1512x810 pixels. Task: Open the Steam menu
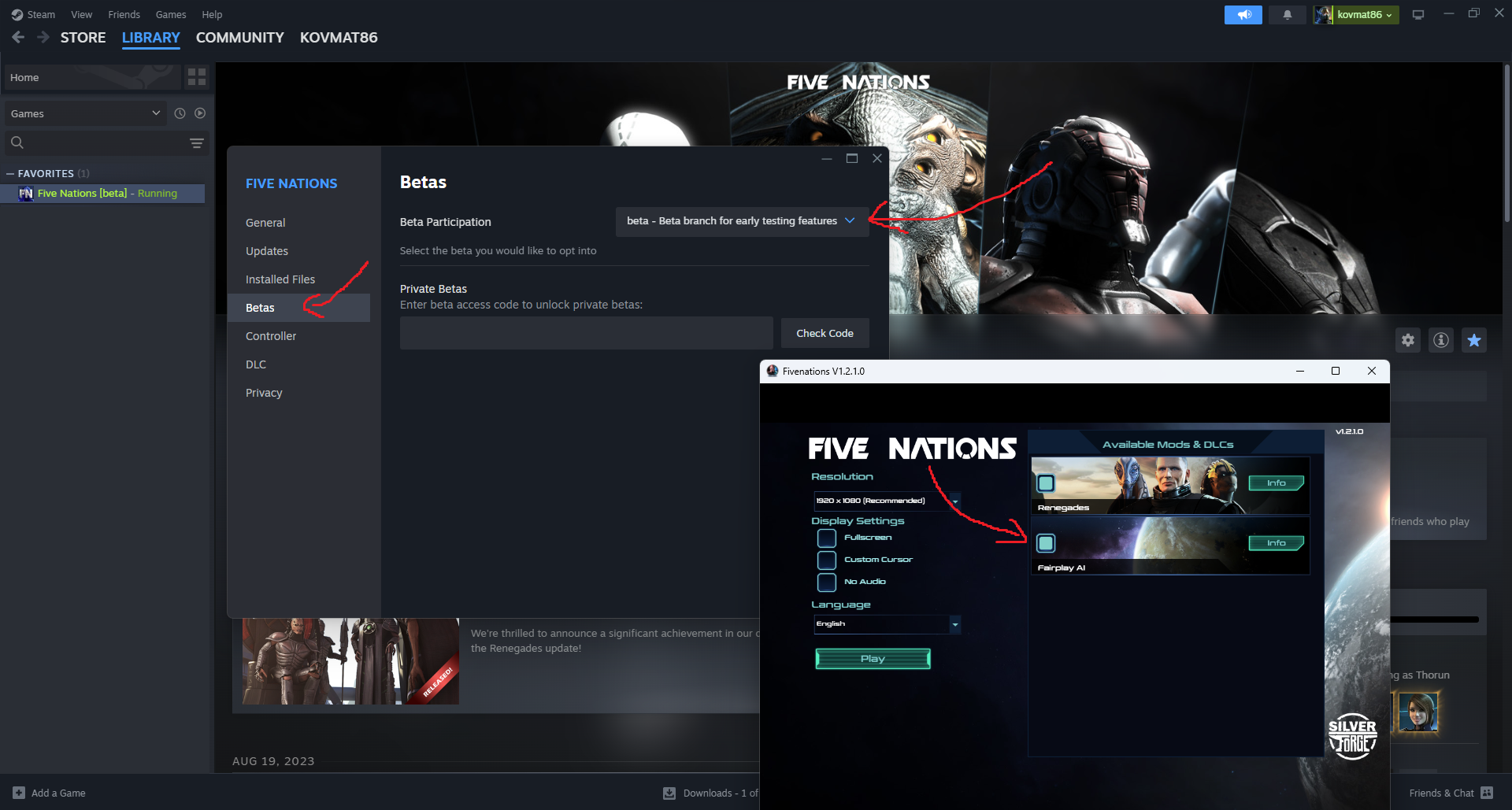coord(41,15)
